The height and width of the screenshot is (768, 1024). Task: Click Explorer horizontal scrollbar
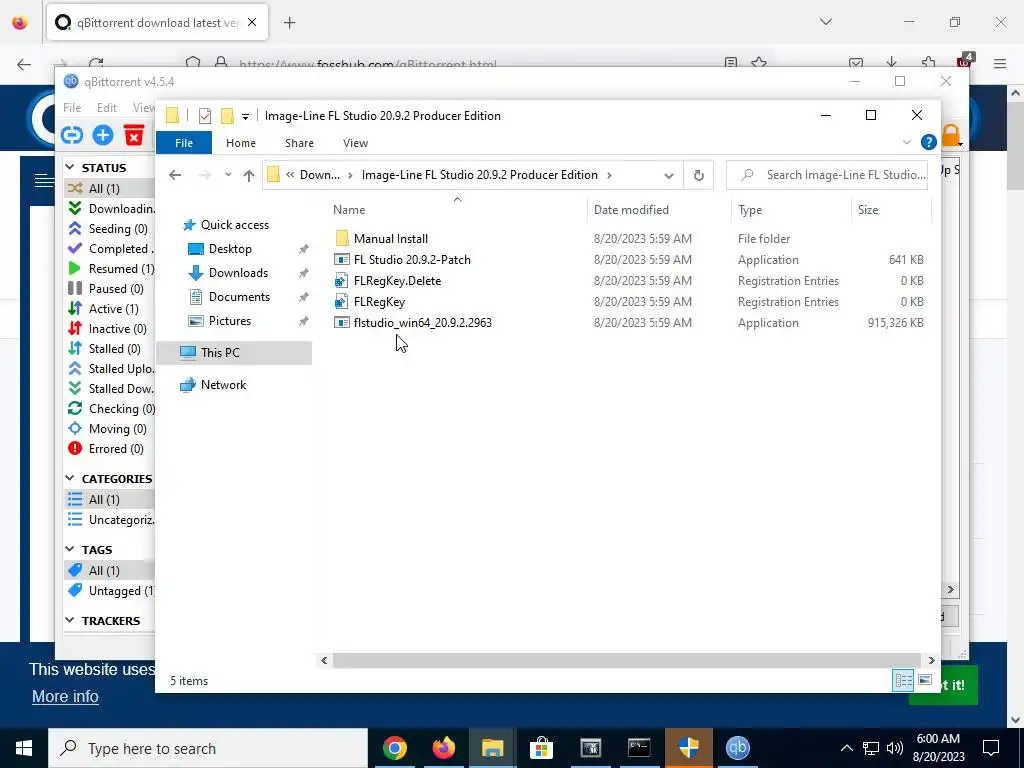(x=627, y=660)
